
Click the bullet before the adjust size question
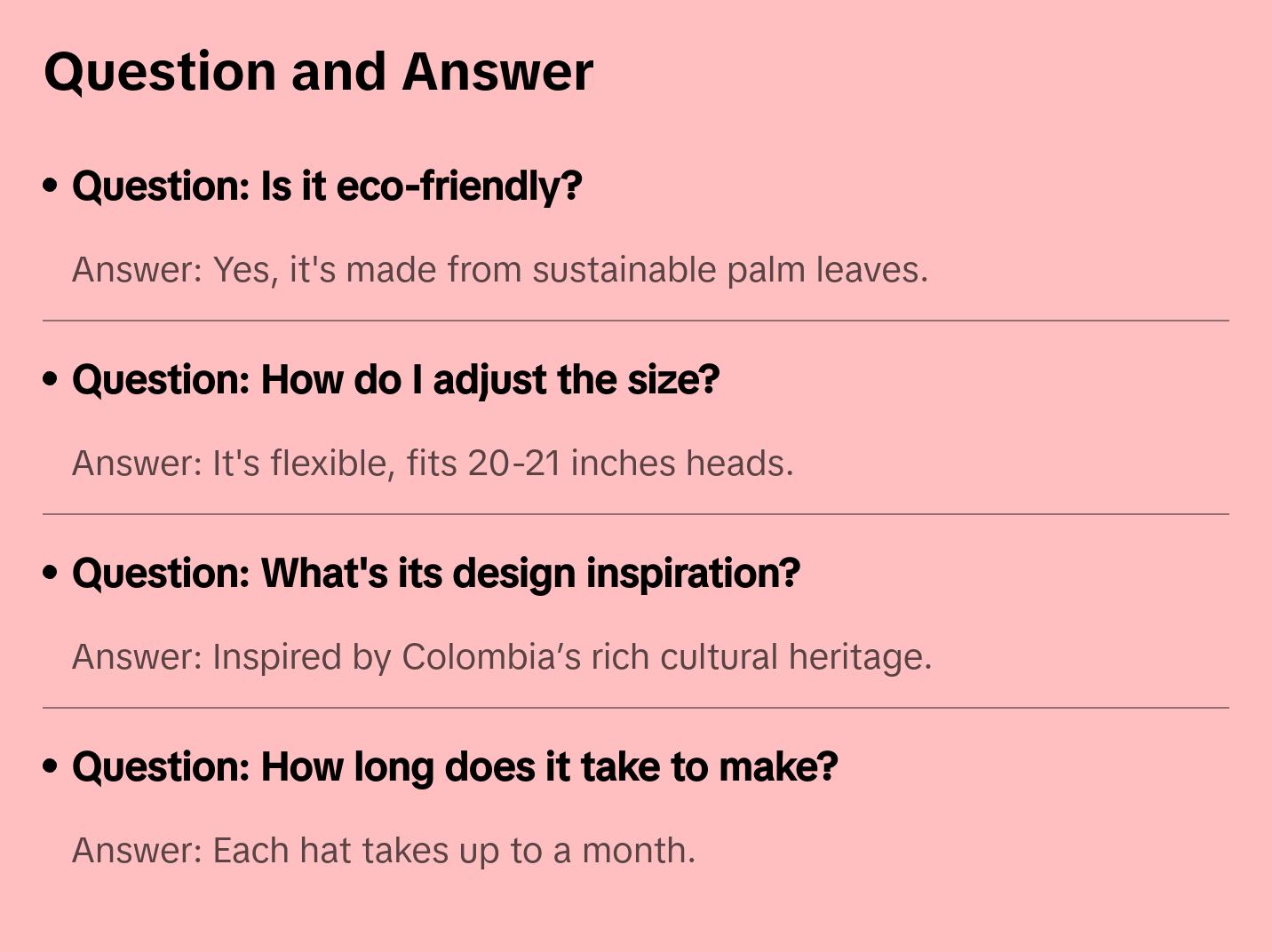[51, 380]
